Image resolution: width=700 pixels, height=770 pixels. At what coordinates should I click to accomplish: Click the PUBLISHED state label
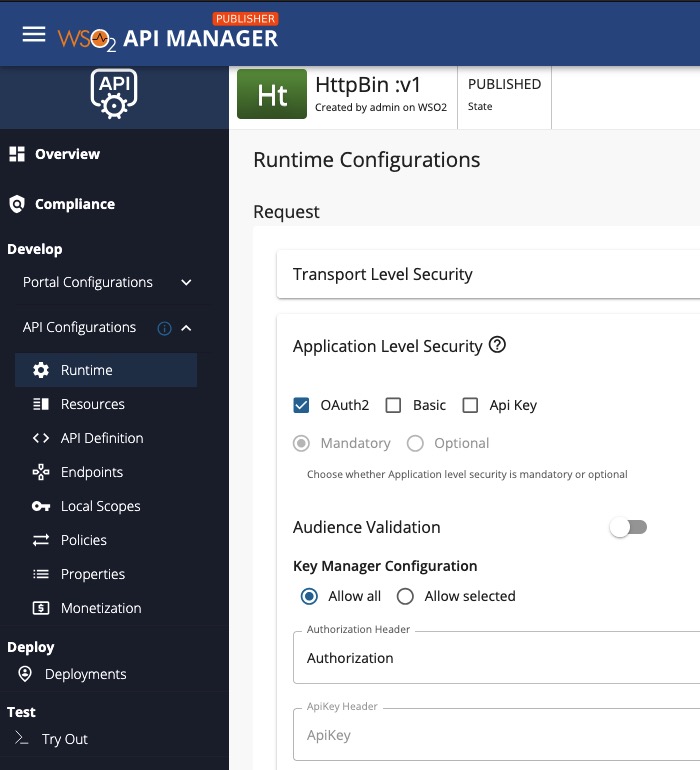(504, 84)
